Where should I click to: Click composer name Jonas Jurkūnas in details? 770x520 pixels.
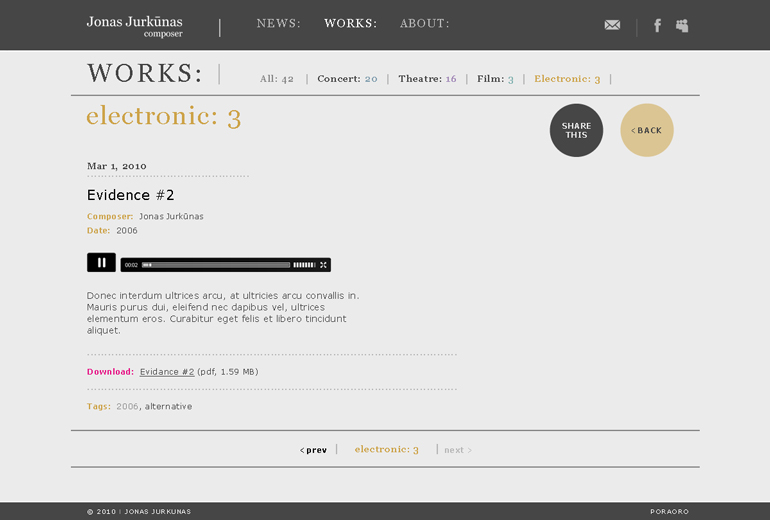[171, 216]
